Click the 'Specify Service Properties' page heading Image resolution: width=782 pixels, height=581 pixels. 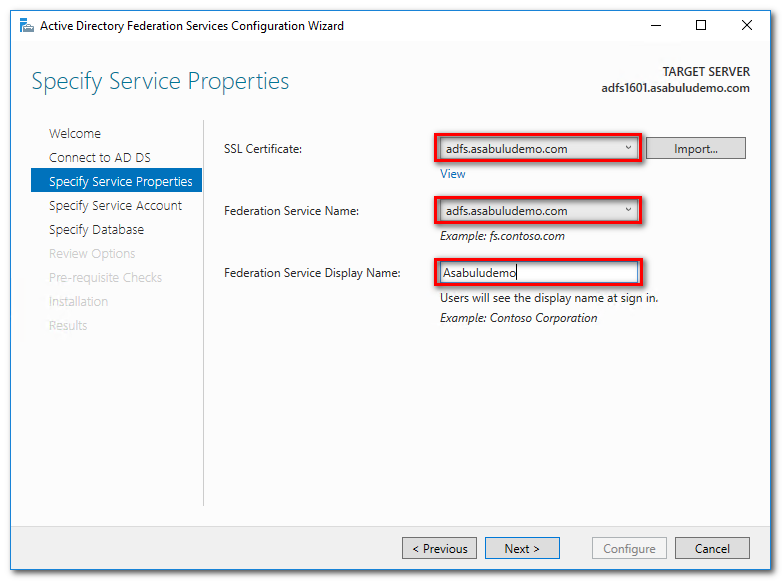pos(160,81)
